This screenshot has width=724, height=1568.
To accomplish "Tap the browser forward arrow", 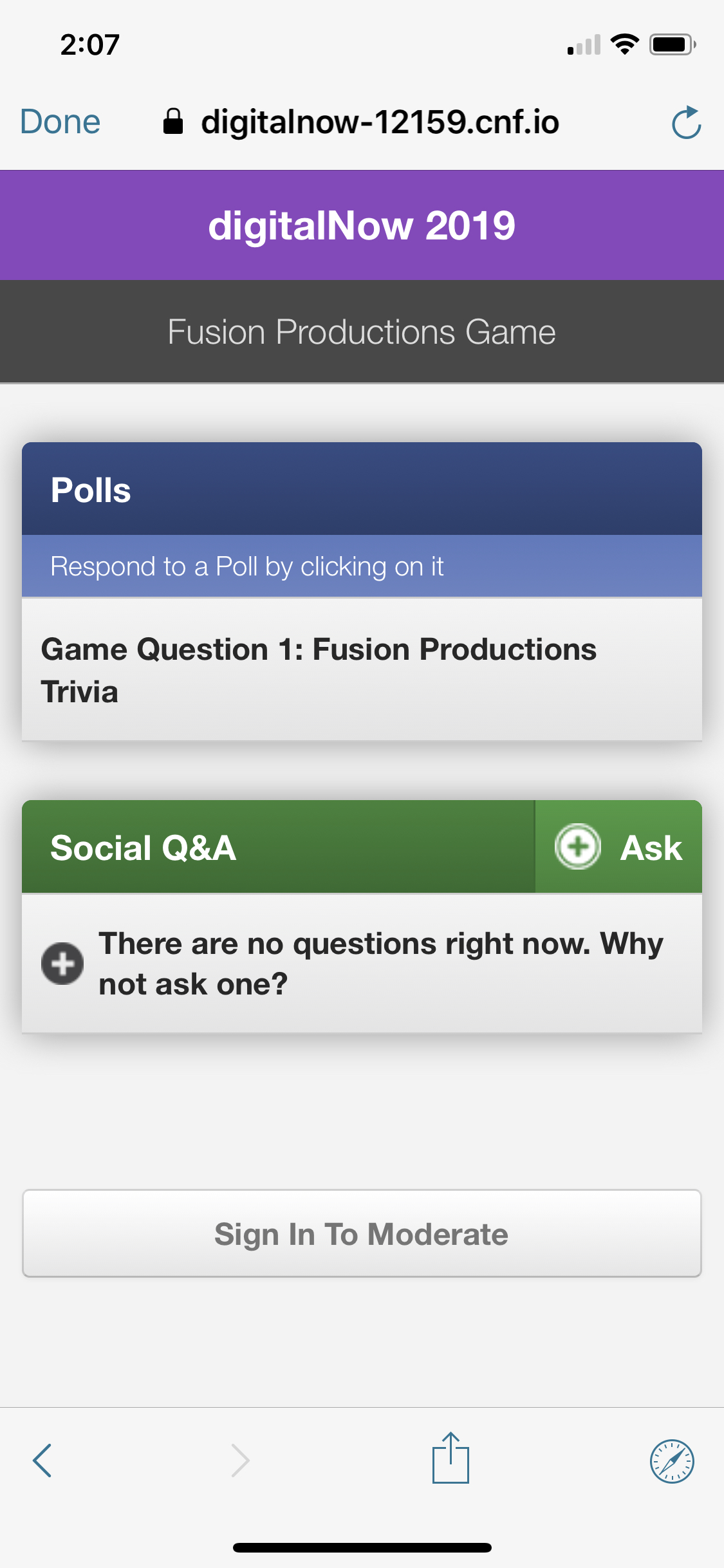I will tap(240, 1460).
